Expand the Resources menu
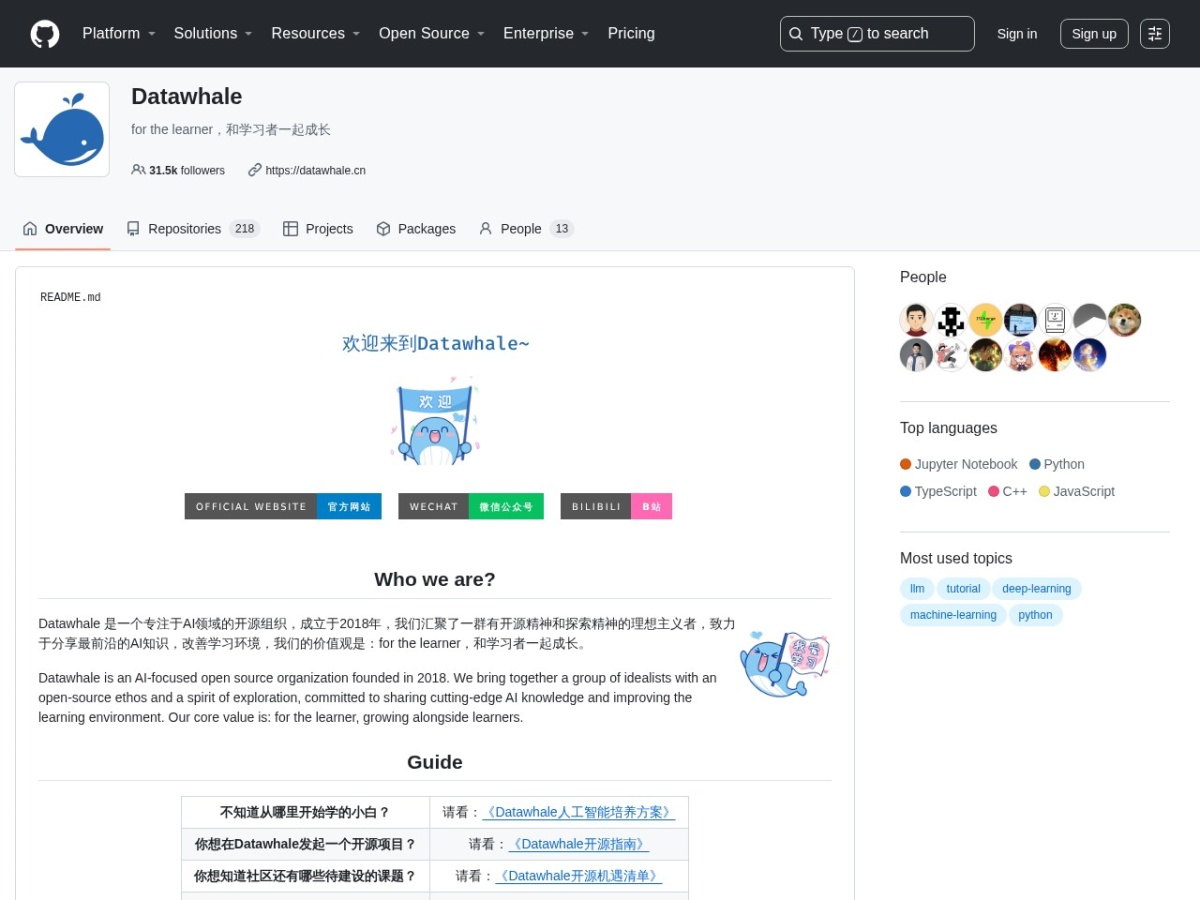Image resolution: width=1200 pixels, height=900 pixels. [315, 33]
